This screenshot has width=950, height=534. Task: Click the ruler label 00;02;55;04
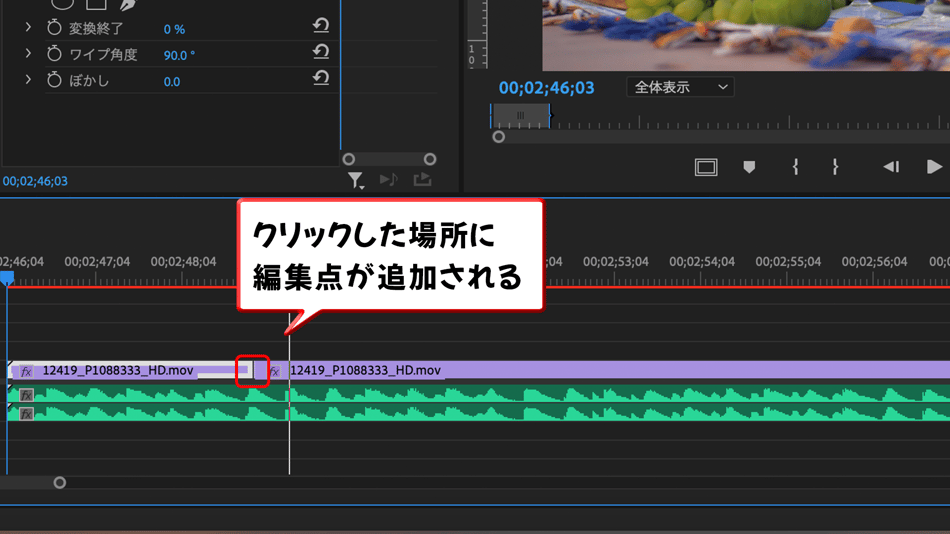(x=788, y=262)
